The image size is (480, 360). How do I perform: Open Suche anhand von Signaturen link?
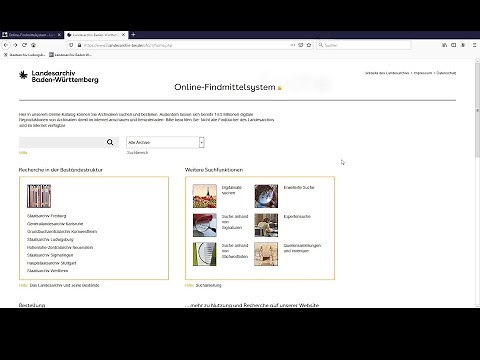(x=235, y=222)
